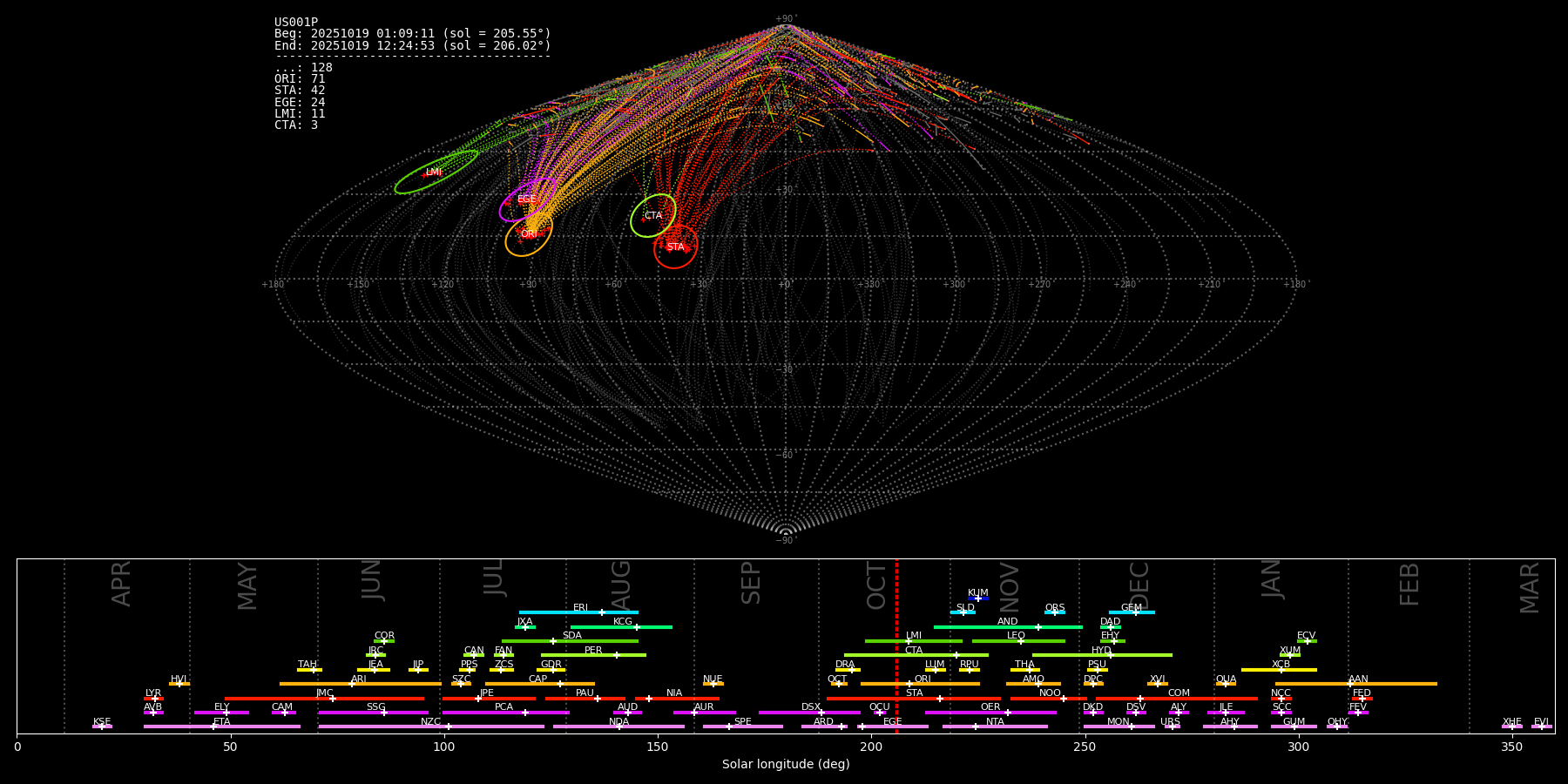Click the EVI shower label in timeline
The width and height of the screenshot is (1568, 784).
(x=1541, y=721)
